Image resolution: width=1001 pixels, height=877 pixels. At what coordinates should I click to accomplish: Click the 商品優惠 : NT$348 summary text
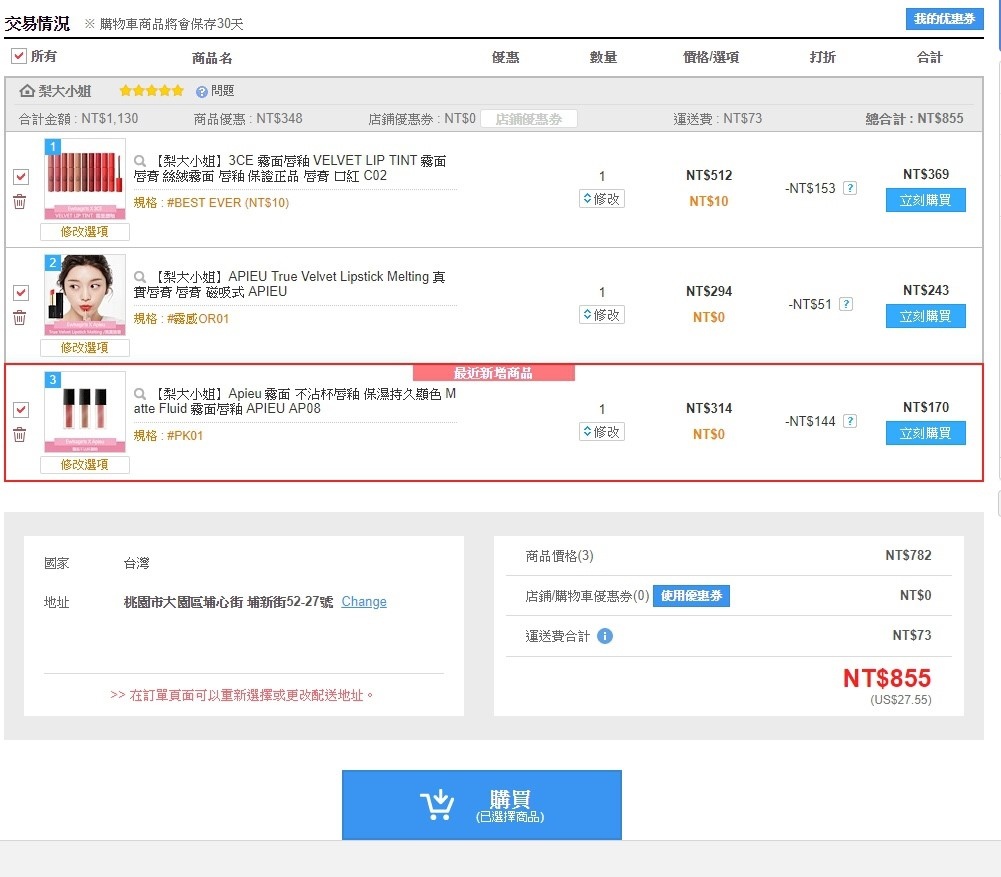pyautogui.click(x=248, y=119)
